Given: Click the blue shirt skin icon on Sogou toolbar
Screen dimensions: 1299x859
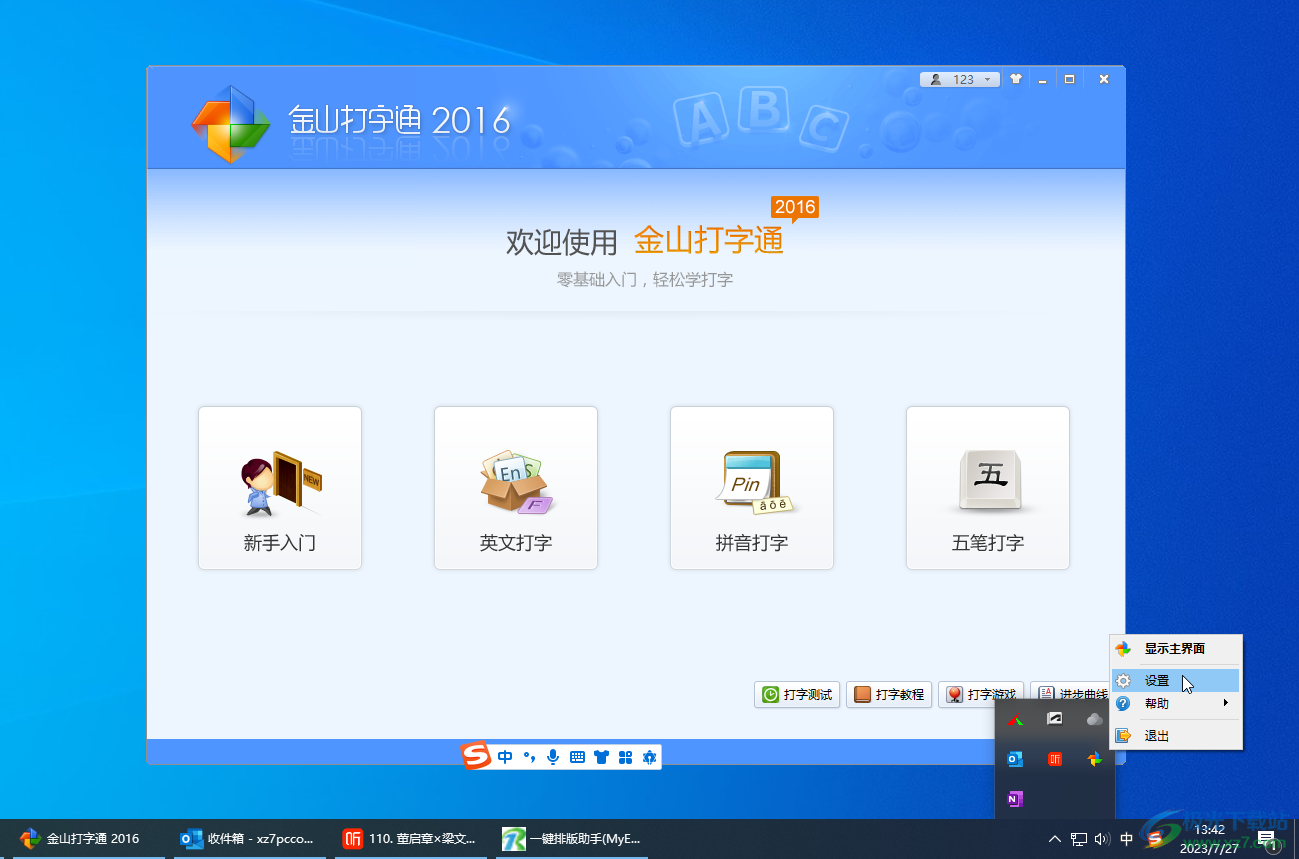Looking at the screenshot, I should [601, 757].
